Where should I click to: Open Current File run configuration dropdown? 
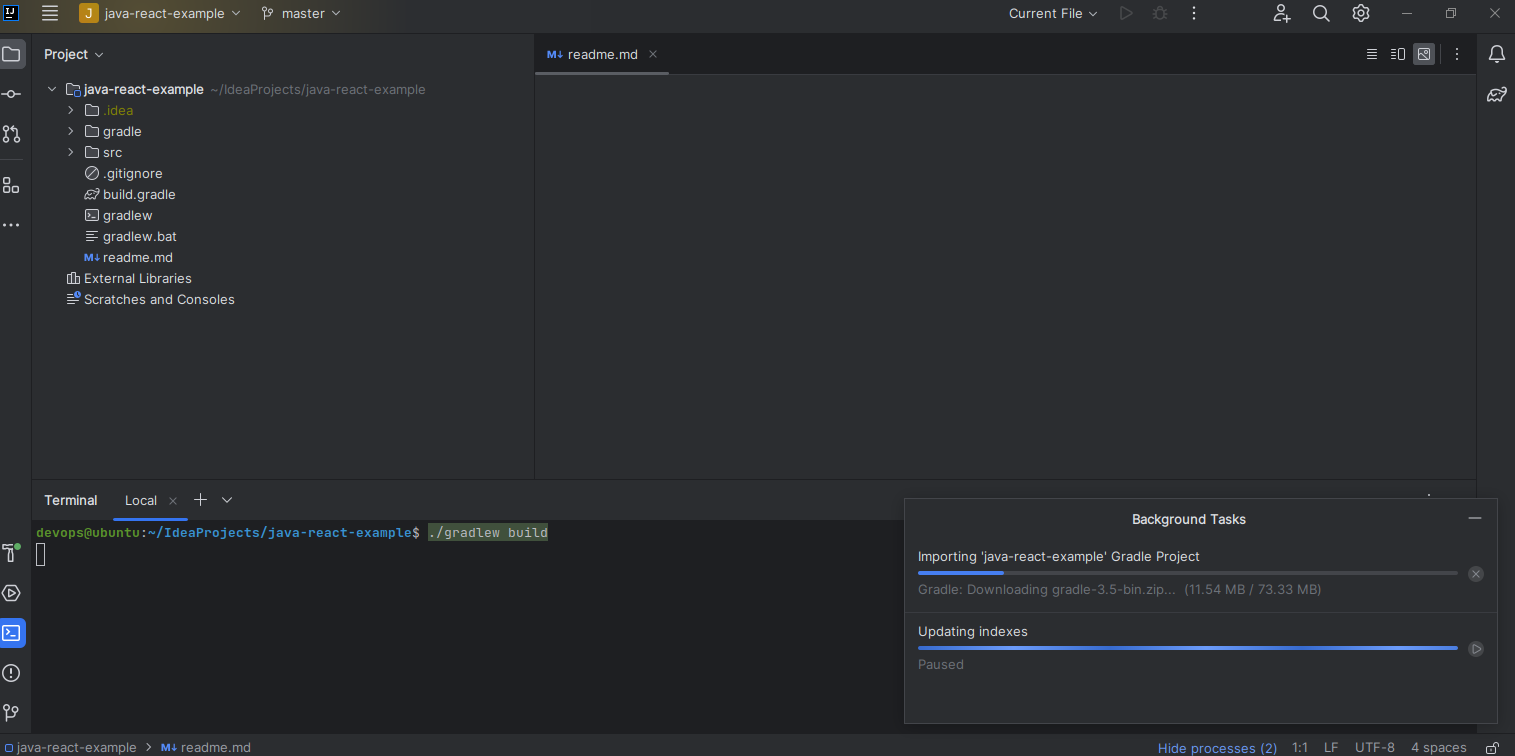pyautogui.click(x=1053, y=13)
